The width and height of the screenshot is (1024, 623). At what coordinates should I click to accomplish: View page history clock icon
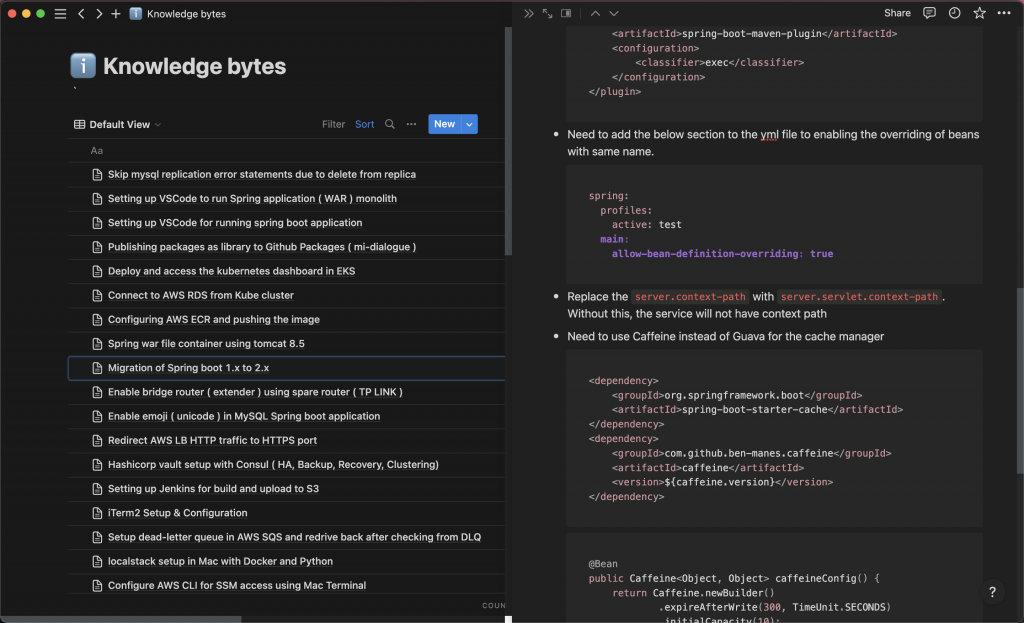954,13
